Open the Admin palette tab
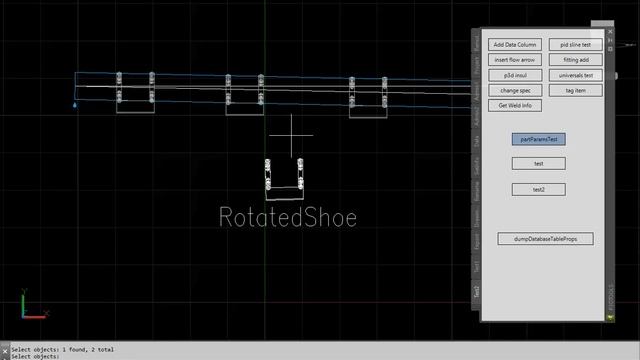The image size is (640, 360). pyautogui.click(x=476, y=92)
